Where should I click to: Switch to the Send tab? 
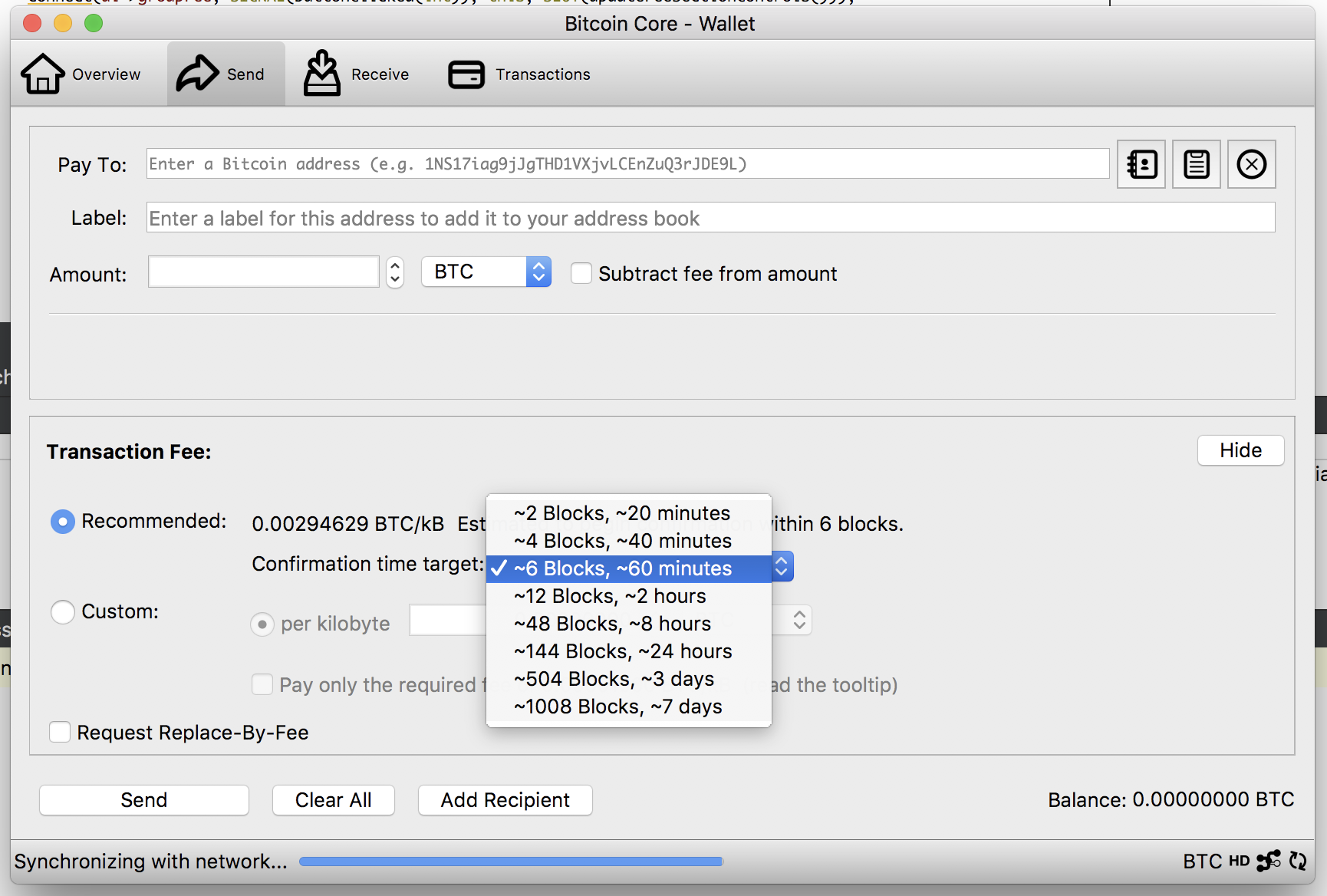click(226, 74)
